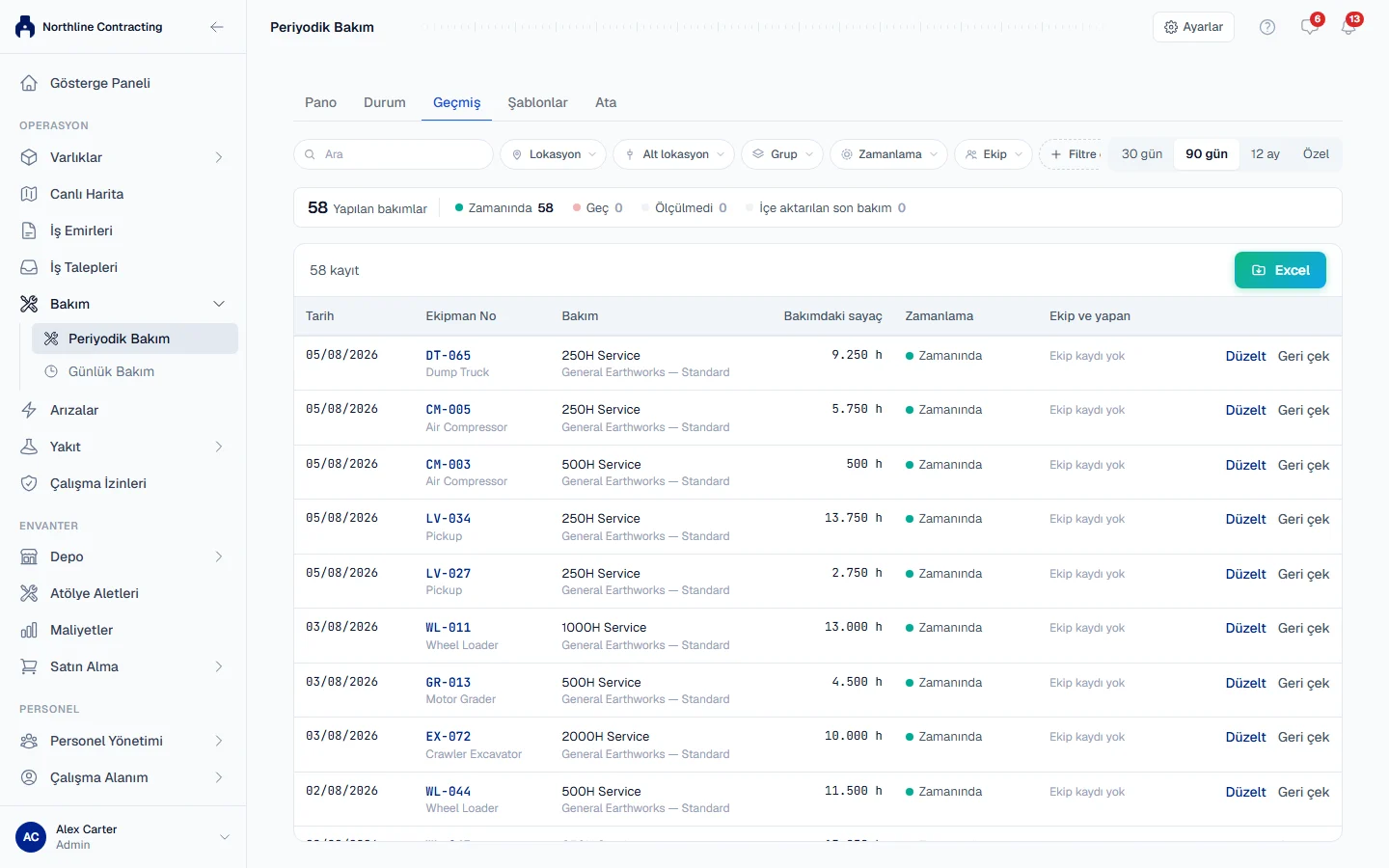The width and height of the screenshot is (1389, 868).
Task: Add a filter with the Filtre button
Action: [1071, 154]
